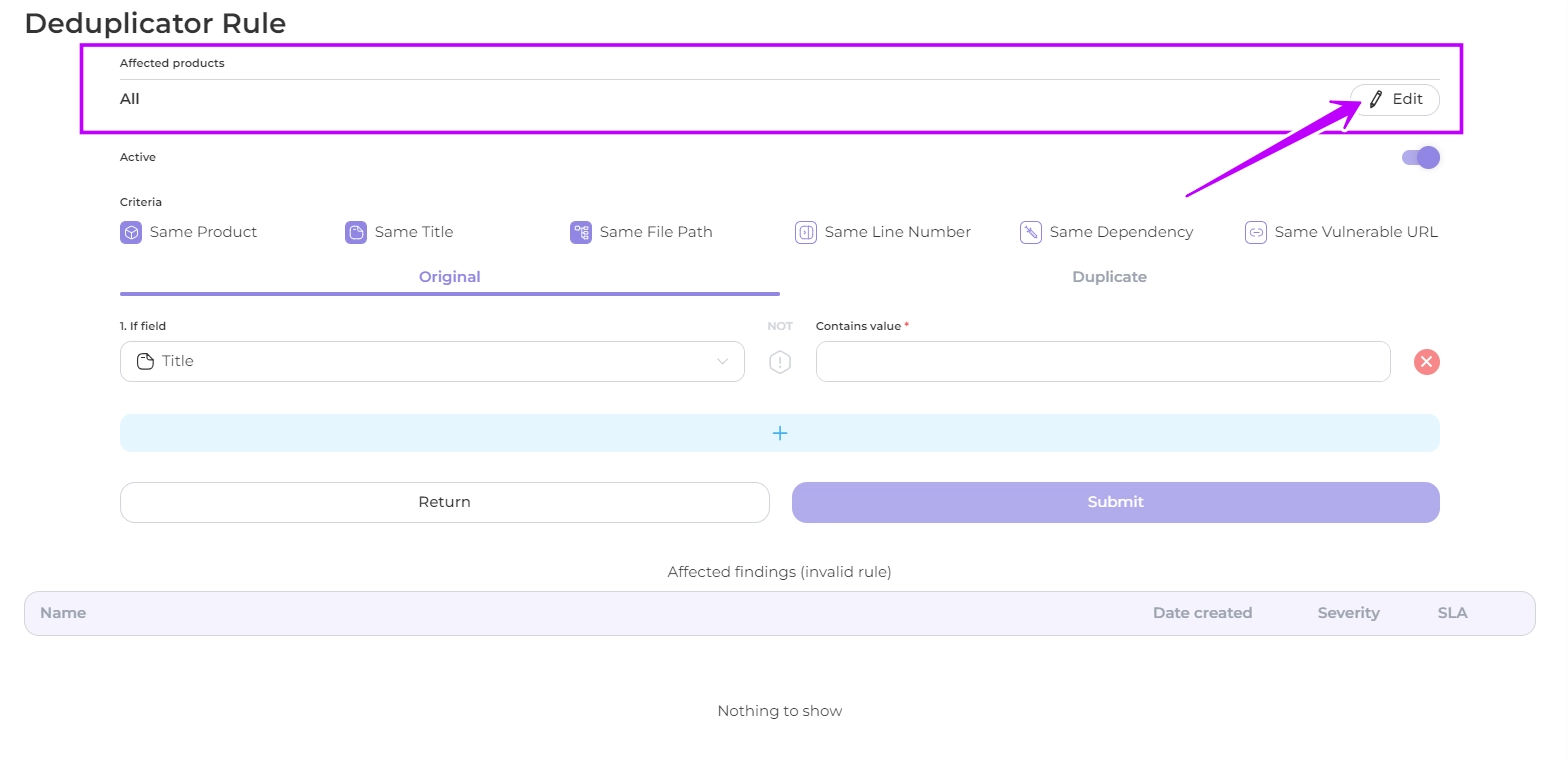Viewport: 1568px width, 761px height.
Task: Click the pencil Edit button for affected products
Action: point(1394,99)
